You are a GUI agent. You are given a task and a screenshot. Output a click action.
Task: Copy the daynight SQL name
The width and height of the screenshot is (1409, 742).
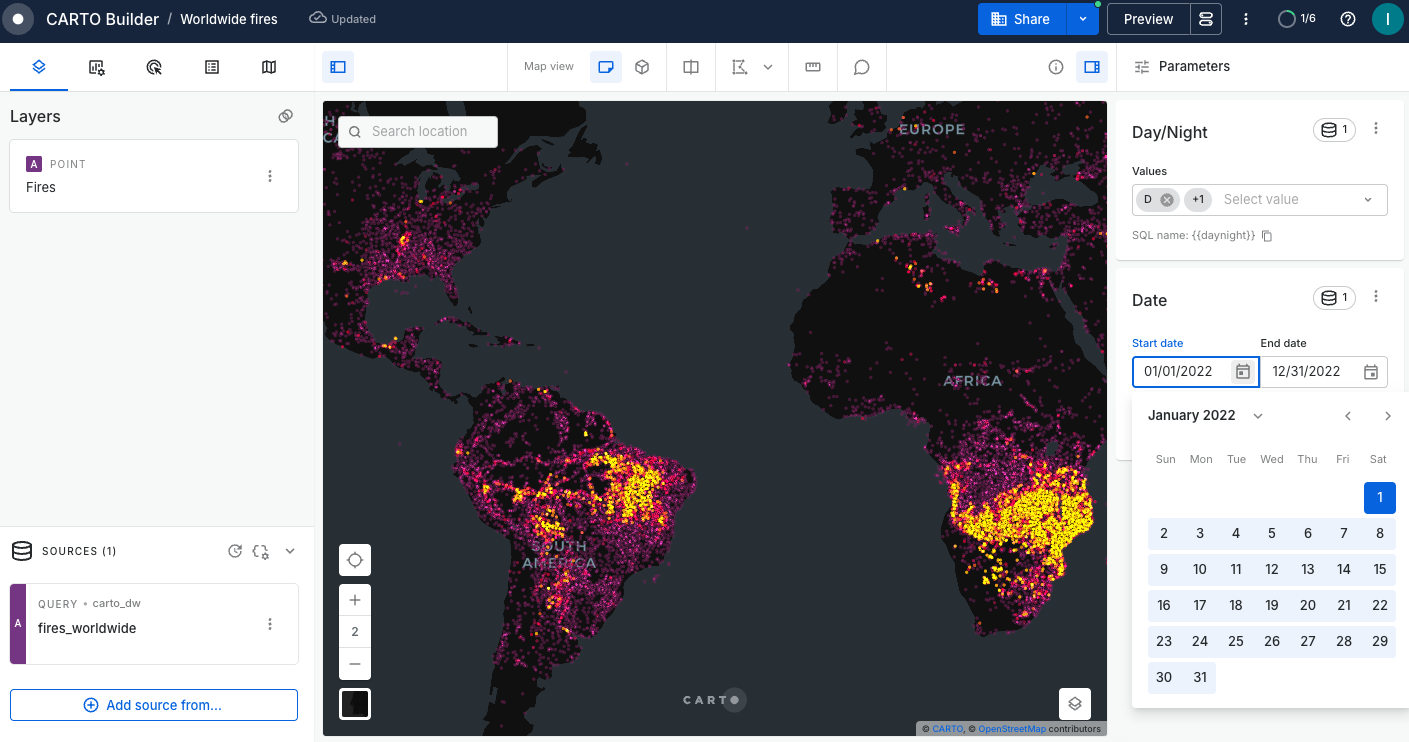click(1267, 236)
